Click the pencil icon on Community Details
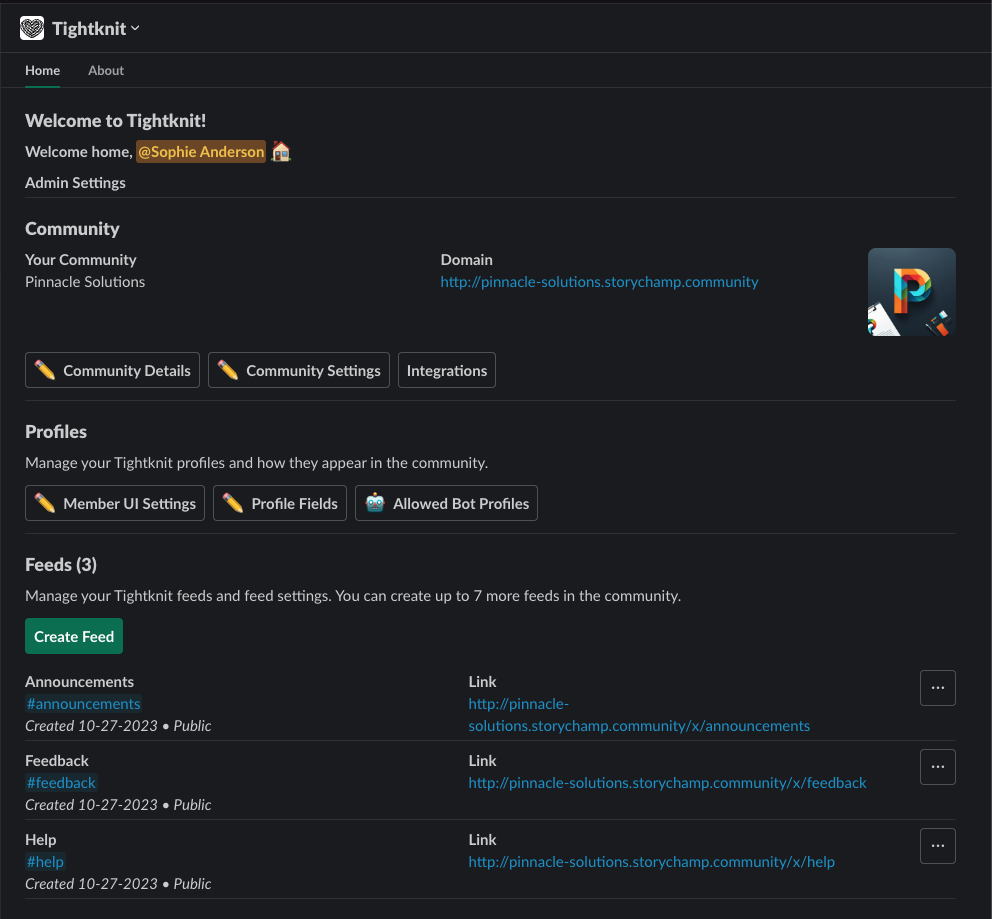This screenshot has height=919, width=992. tap(44, 370)
